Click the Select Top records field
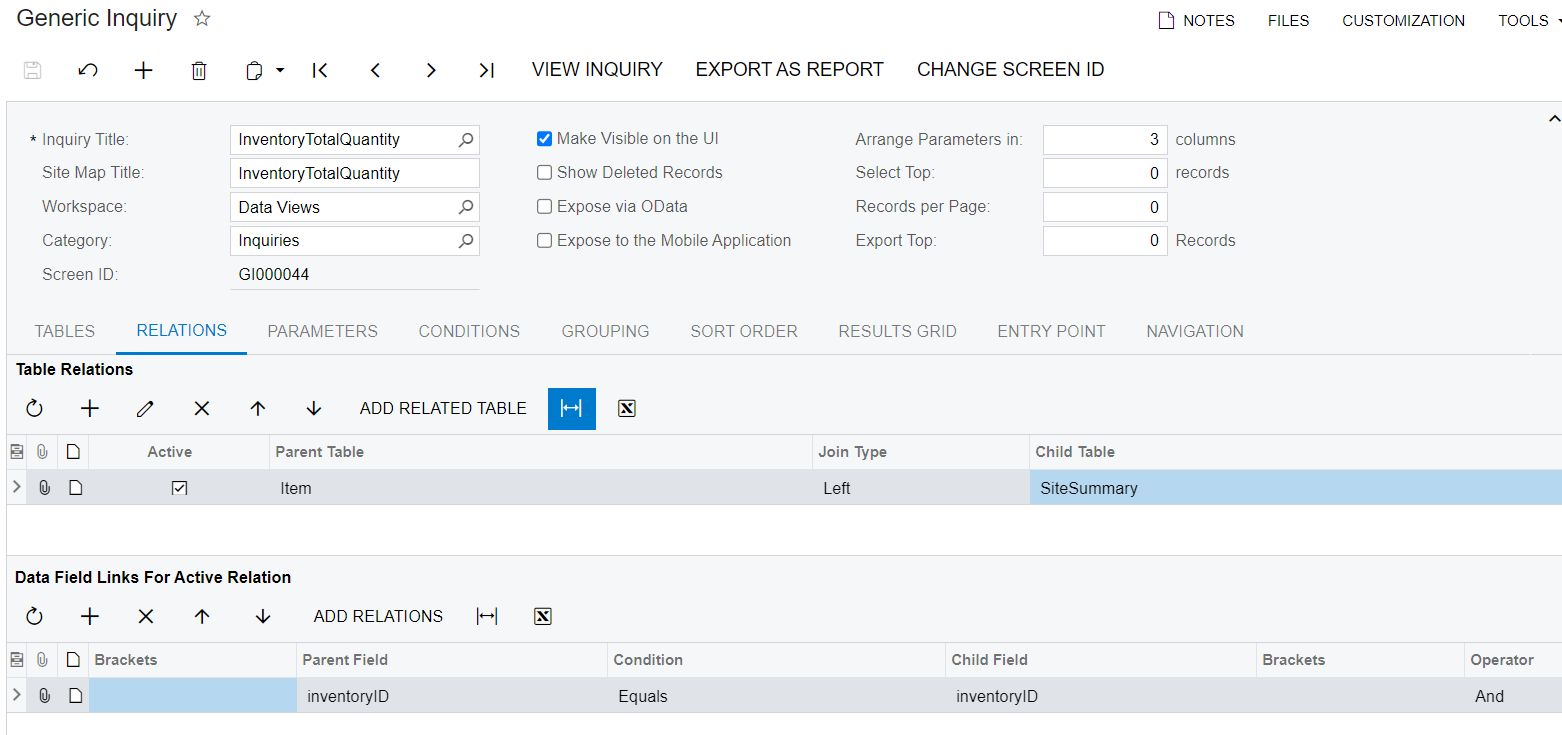The height and width of the screenshot is (735, 1562). click(1105, 173)
